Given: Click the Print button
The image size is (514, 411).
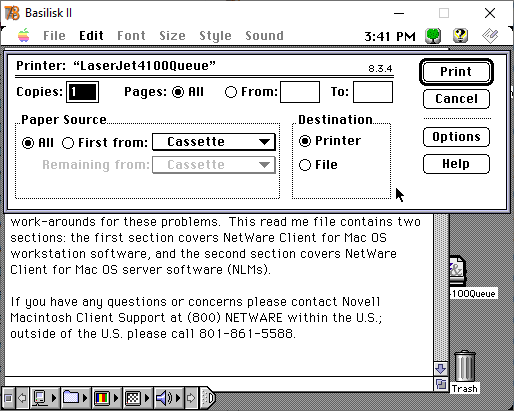Looking at the screenshot, I should click(x=456, y=72).
